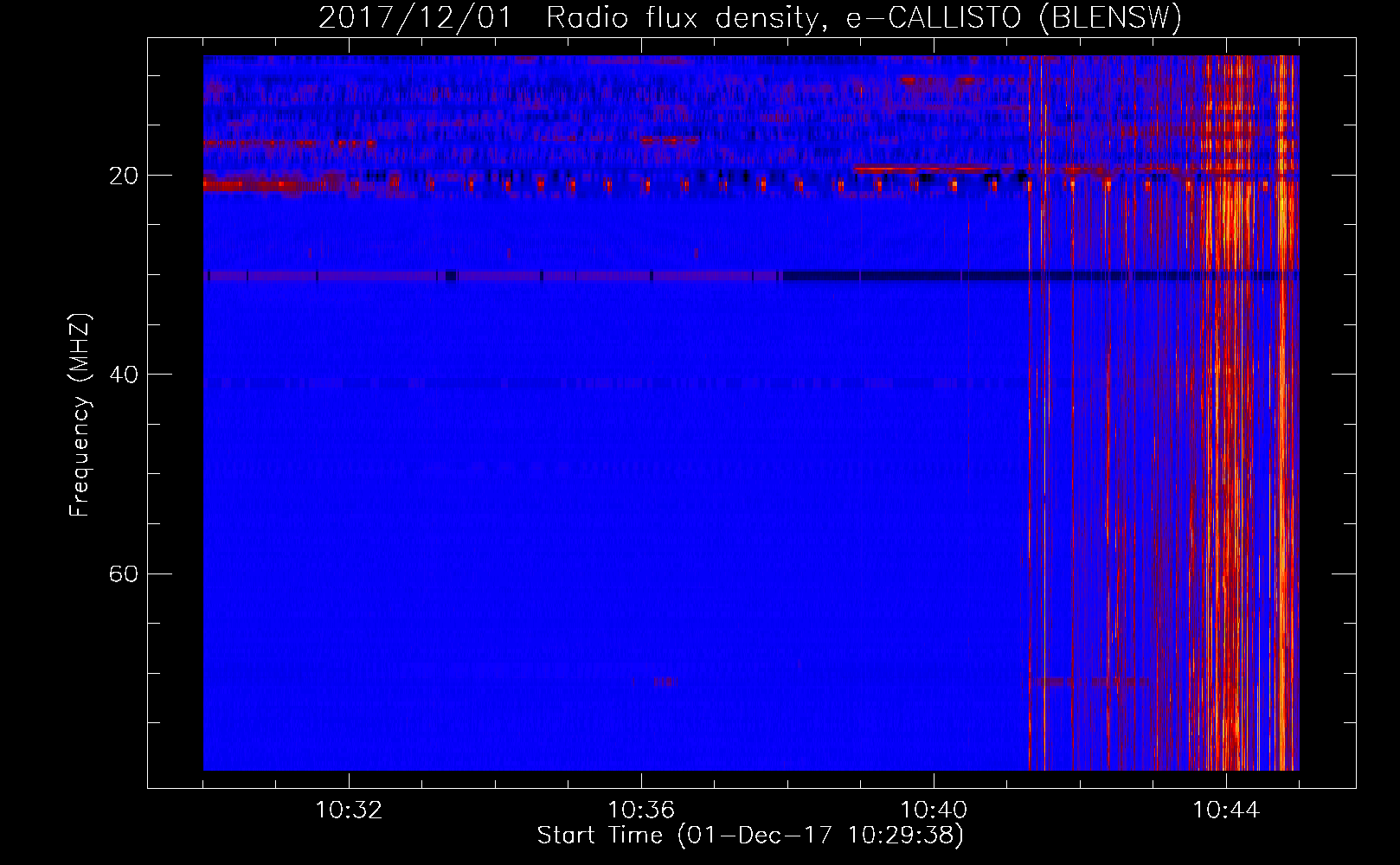Click the 20 frequency tick label
Viewport: 1400px width, 865px height.
pyautogui.click(x=124, y=176)
